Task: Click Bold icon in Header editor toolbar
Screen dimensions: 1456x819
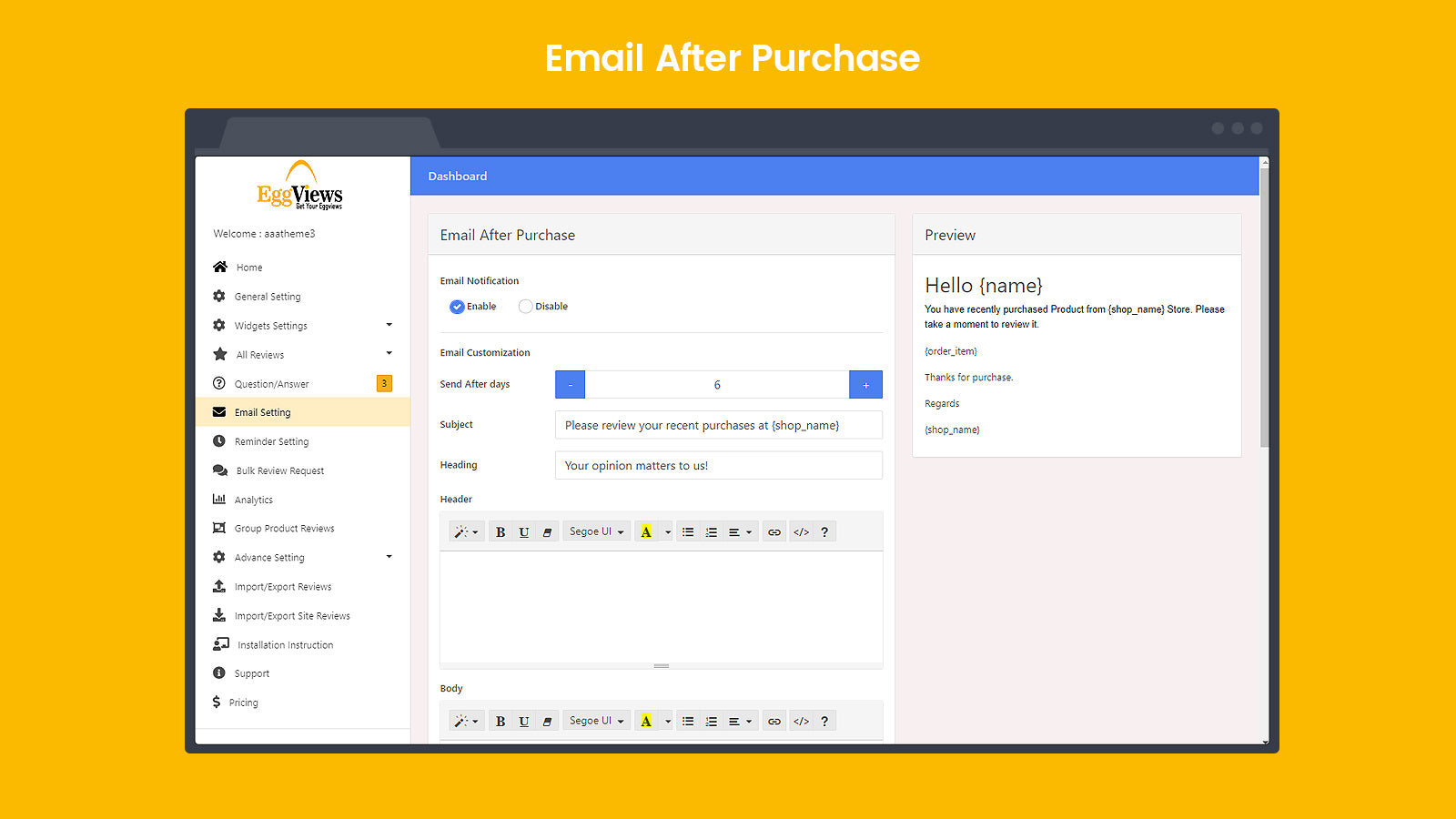Action: click(x=500, y=532)
